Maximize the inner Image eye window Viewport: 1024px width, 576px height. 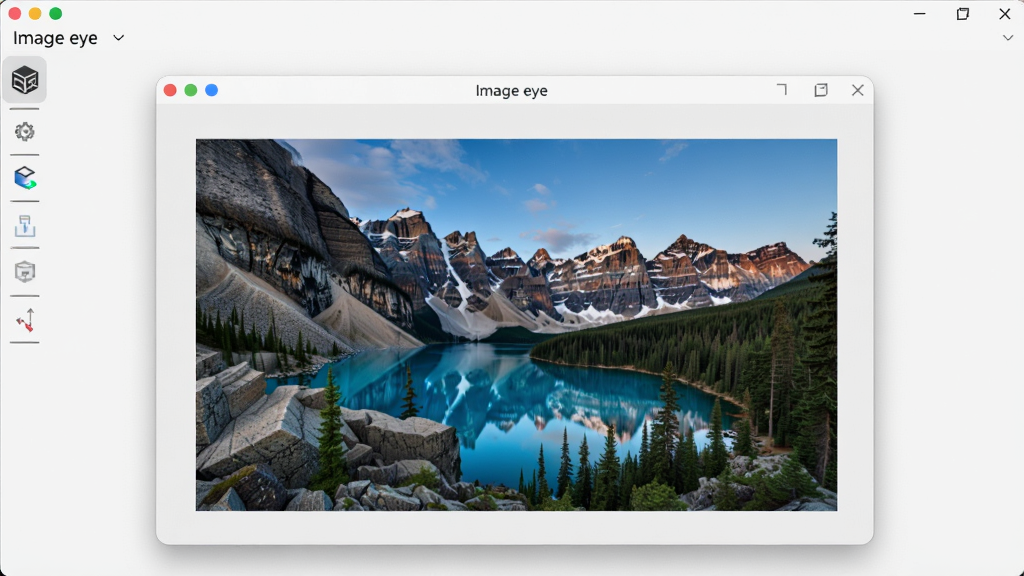click(821, 90)
